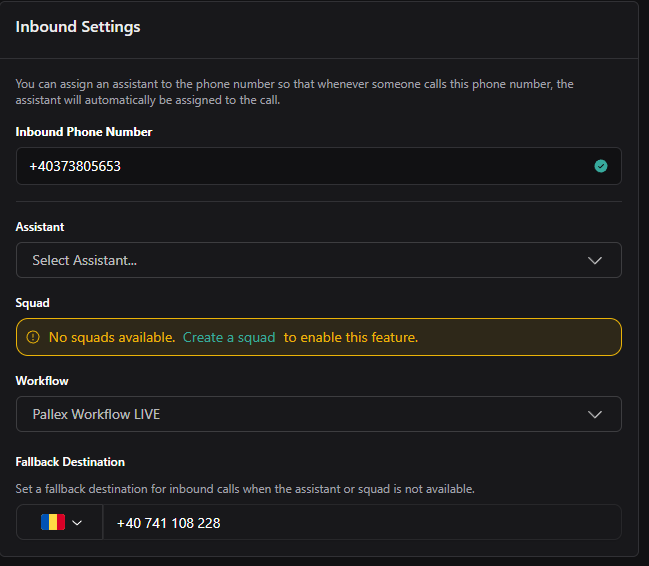Click the 'Workflow' field label
This screenshot has width=649, height=566.
[42, 381]
